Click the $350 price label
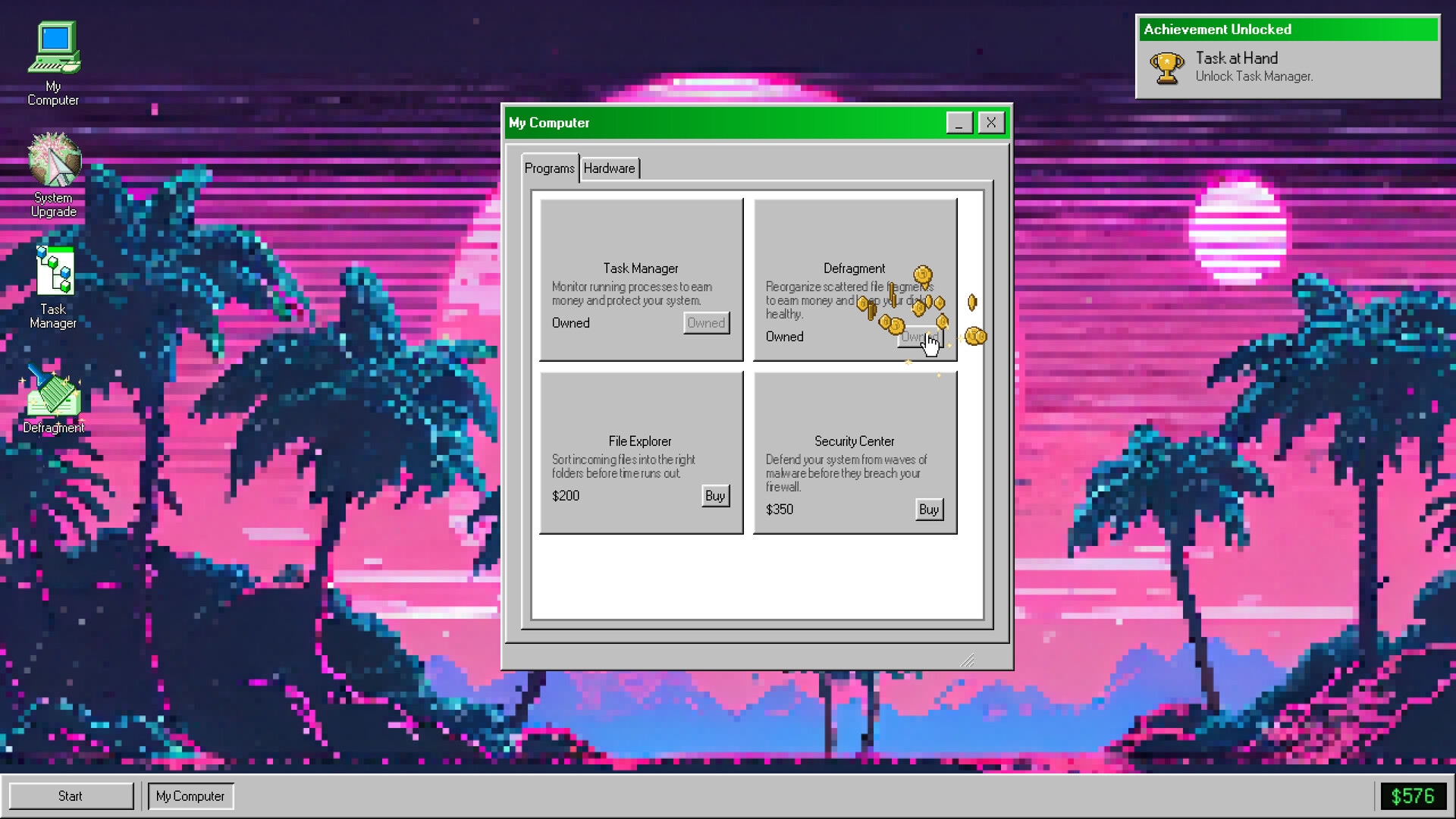The width and height of the screenshot is (1456, 819). 780,510
